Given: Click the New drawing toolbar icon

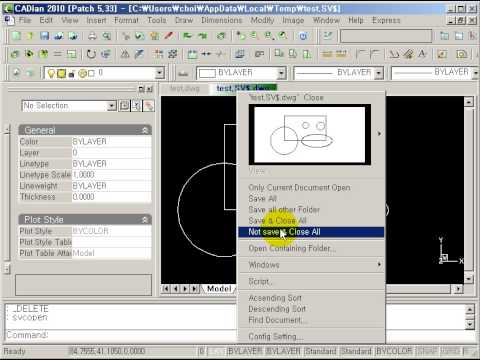Looking at the screenshot, I should (x=16, y=36).
